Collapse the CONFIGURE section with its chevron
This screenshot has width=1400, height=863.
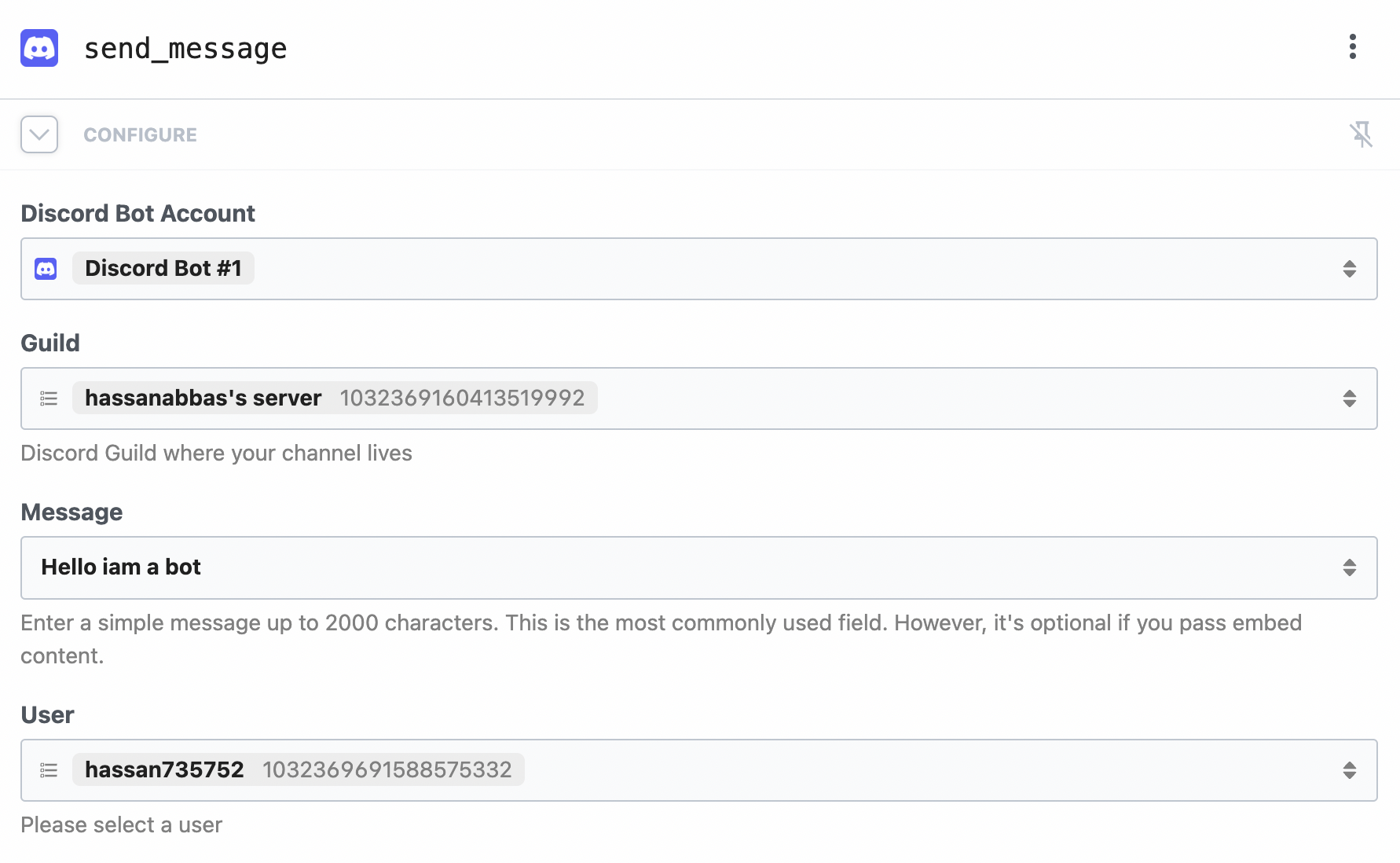(38, 134)
